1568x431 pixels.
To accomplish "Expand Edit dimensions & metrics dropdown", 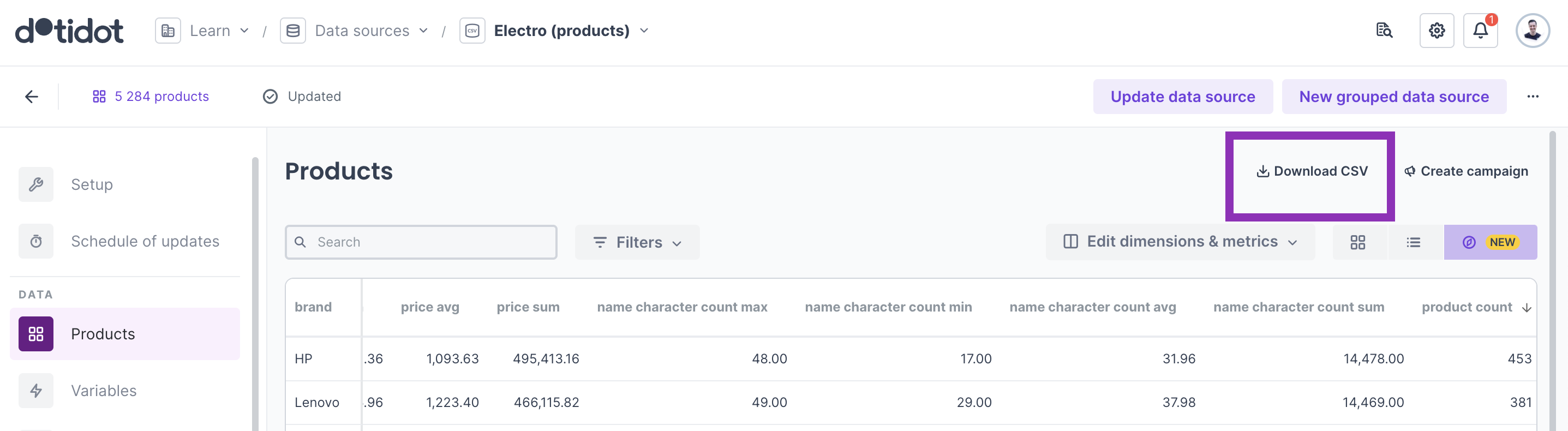I will tap(1180, 242).
